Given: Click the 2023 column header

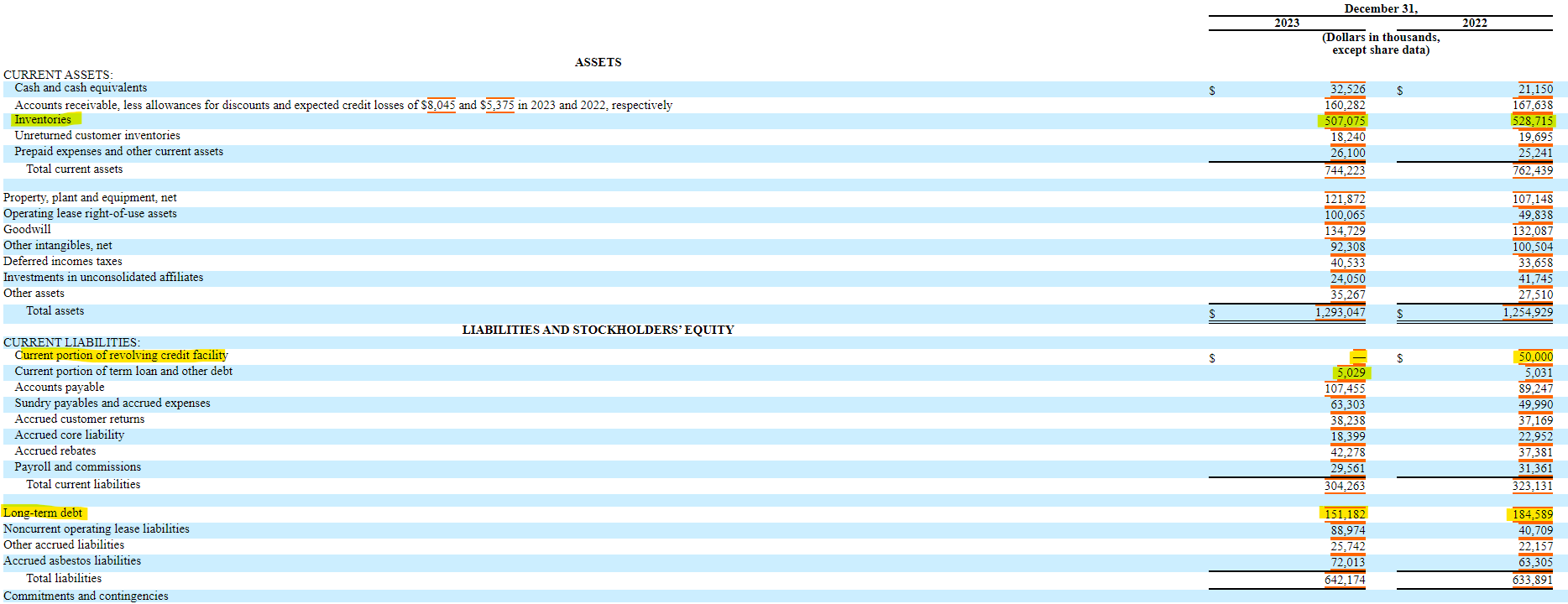Looking at the screenshot, I should click(x=1287, y=23).
